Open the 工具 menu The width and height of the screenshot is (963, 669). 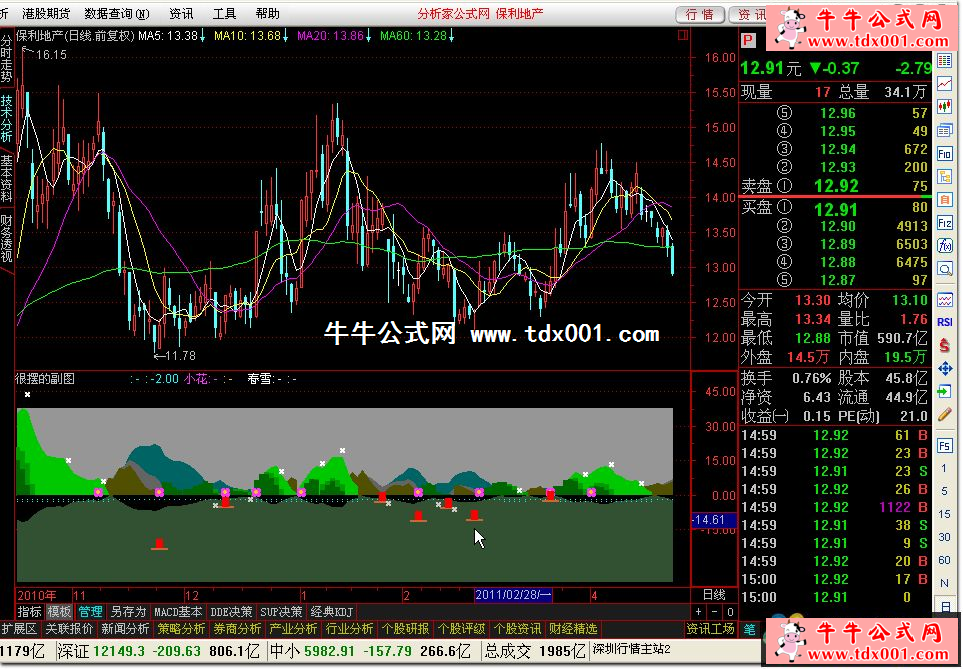click(x=224, y=14)
